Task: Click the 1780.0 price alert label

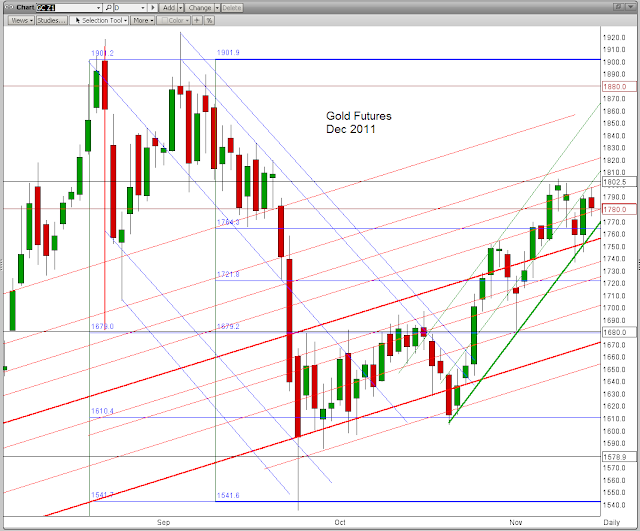Action: point(619,209)
